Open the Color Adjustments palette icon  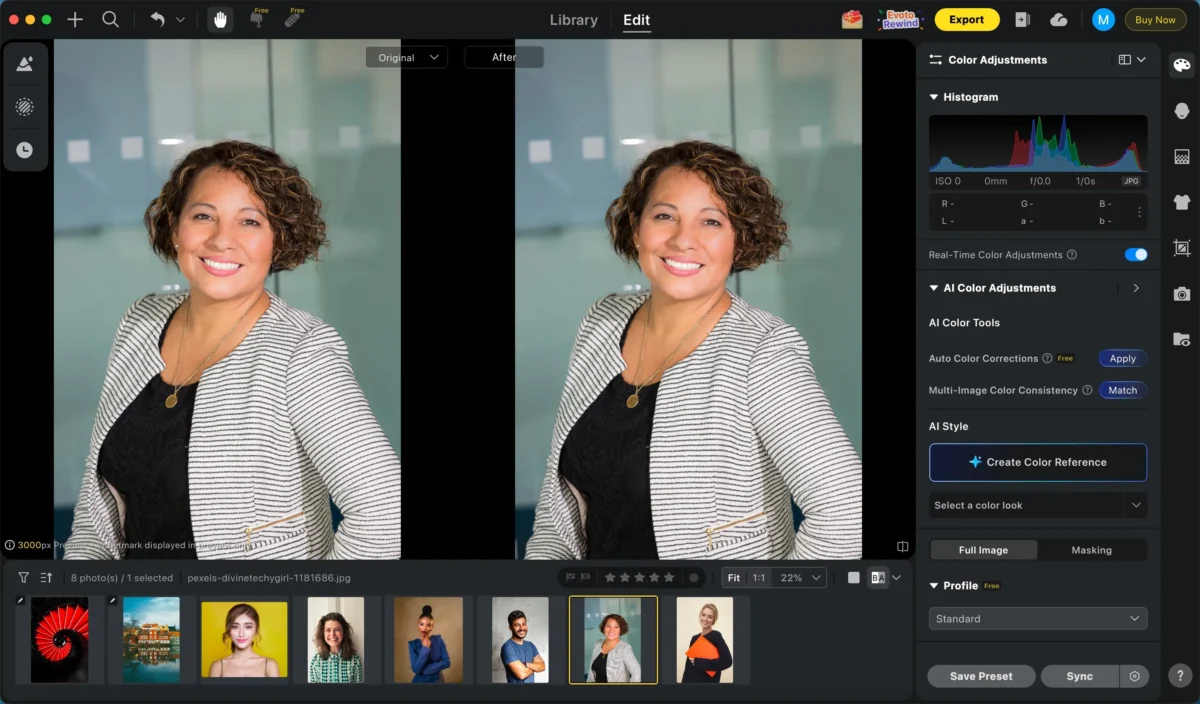click(x=1182, y=66)
